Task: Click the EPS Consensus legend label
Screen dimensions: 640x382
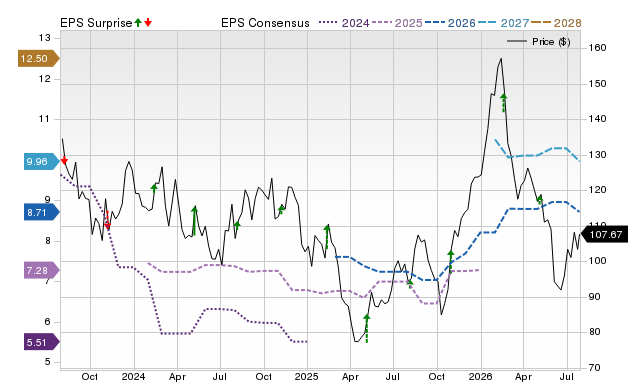Action: (265, 23)
